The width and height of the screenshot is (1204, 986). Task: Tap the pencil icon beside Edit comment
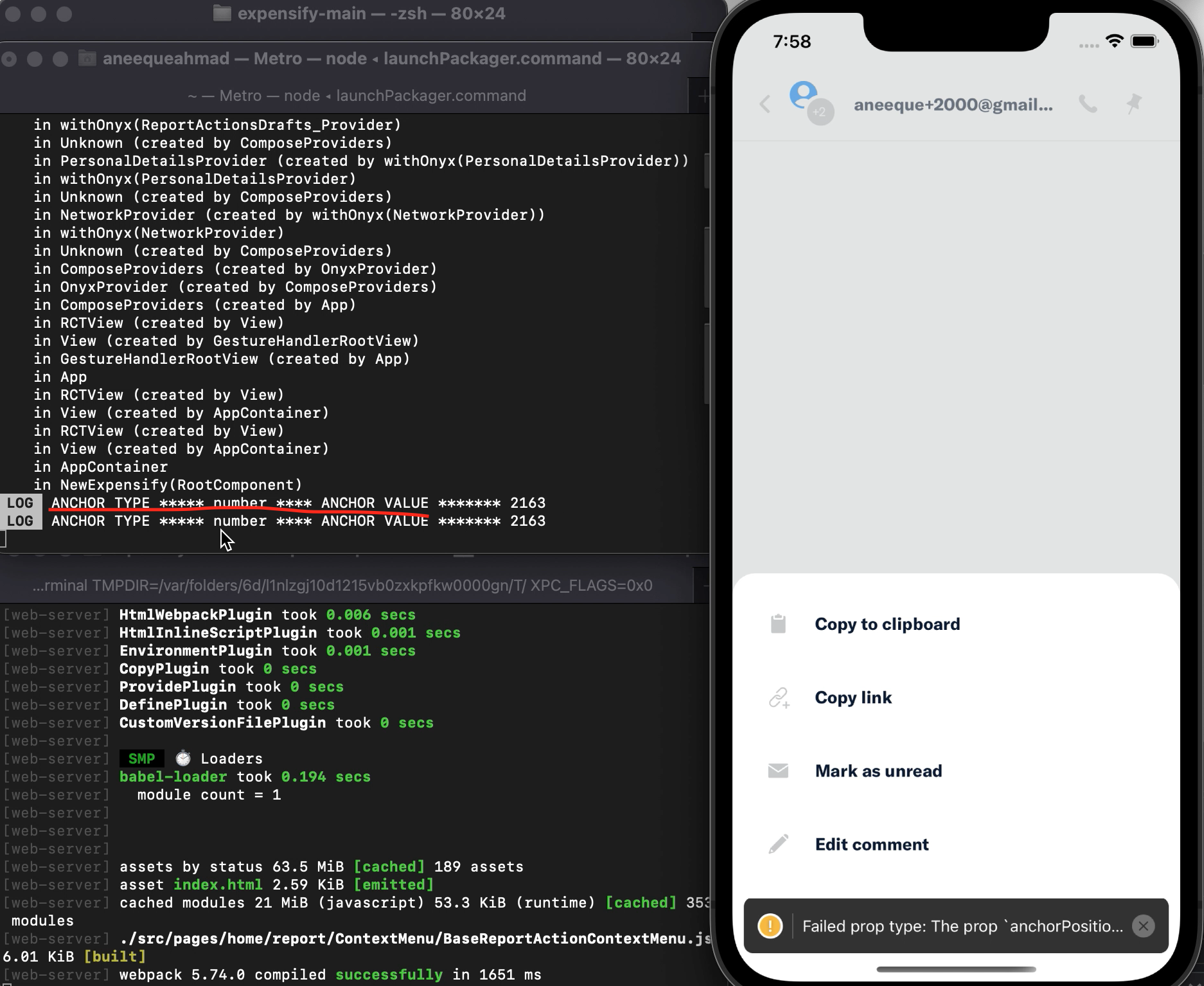(x=778, y=844)
